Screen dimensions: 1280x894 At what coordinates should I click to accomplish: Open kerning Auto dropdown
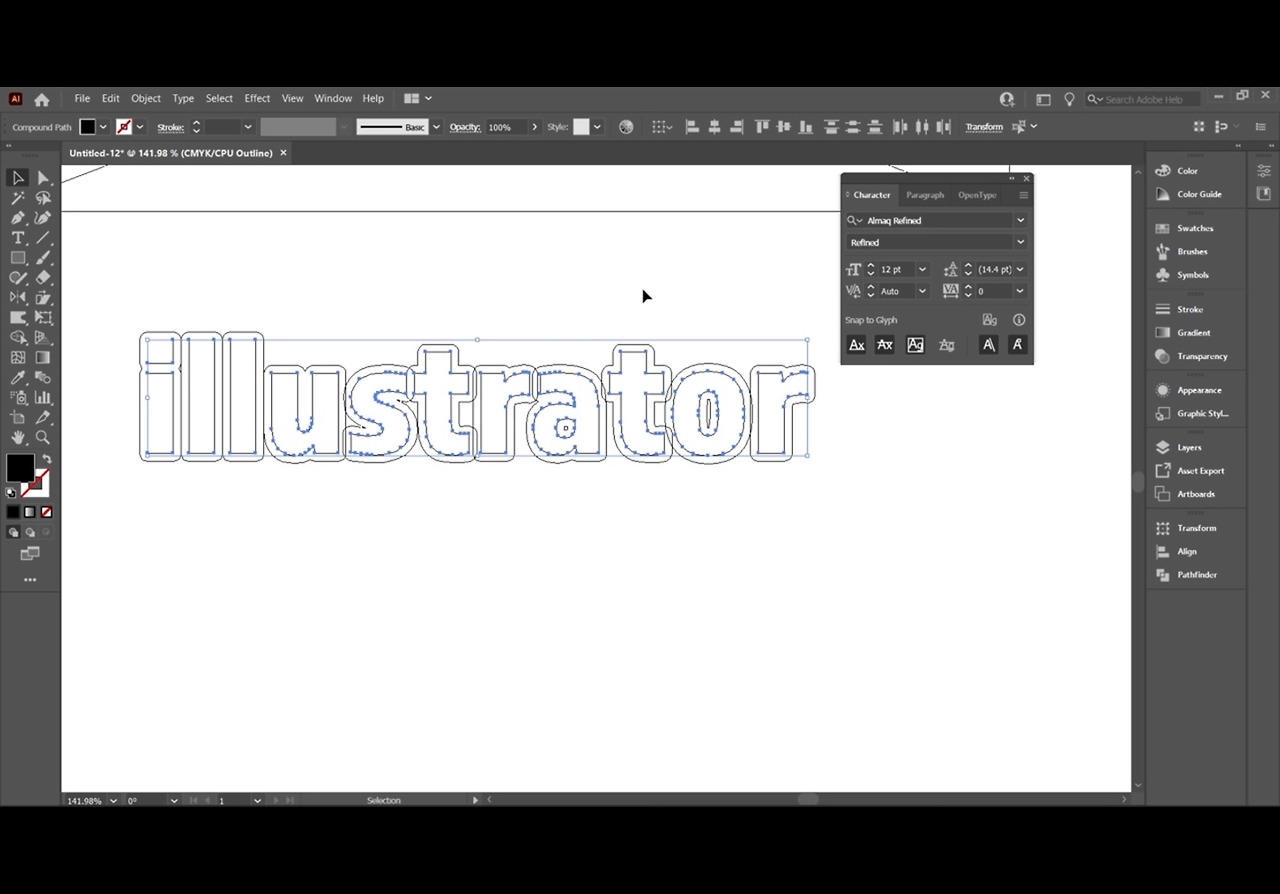922,292
